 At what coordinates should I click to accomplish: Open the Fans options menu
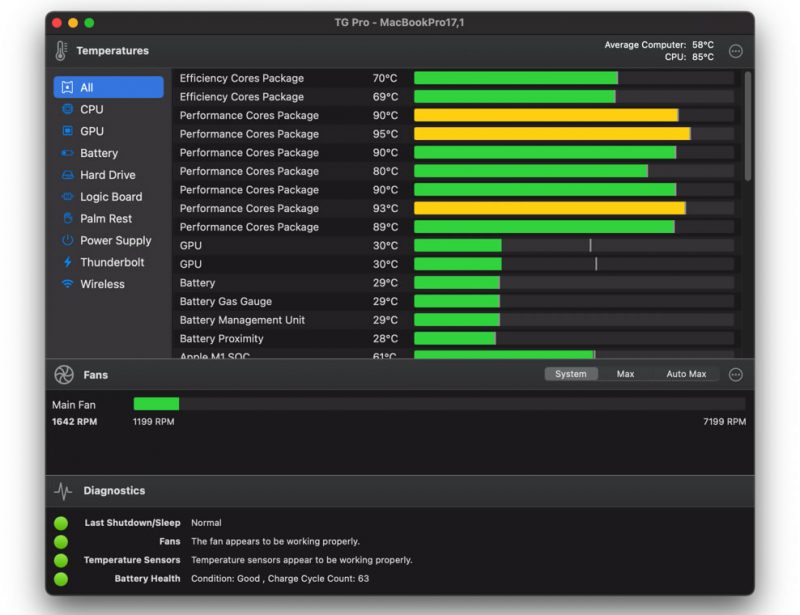point(735,374)
